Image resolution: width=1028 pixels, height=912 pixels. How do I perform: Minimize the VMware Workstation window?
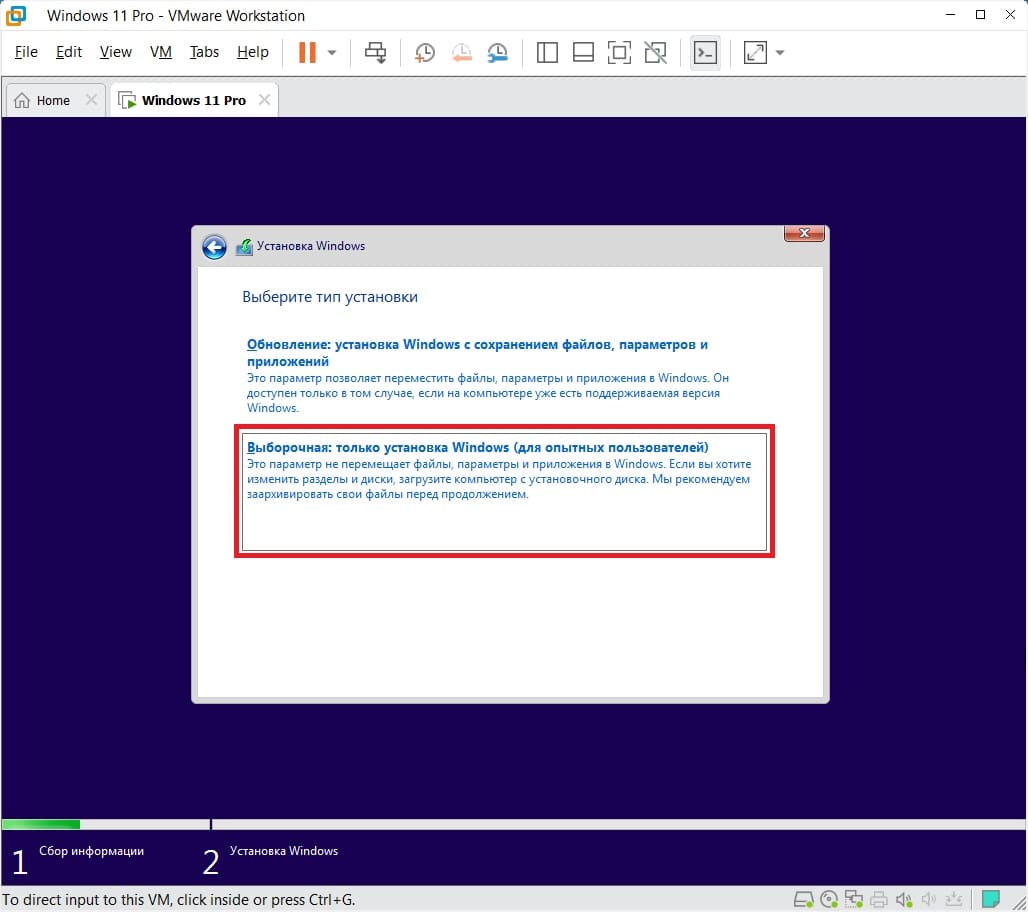[950, 15]
